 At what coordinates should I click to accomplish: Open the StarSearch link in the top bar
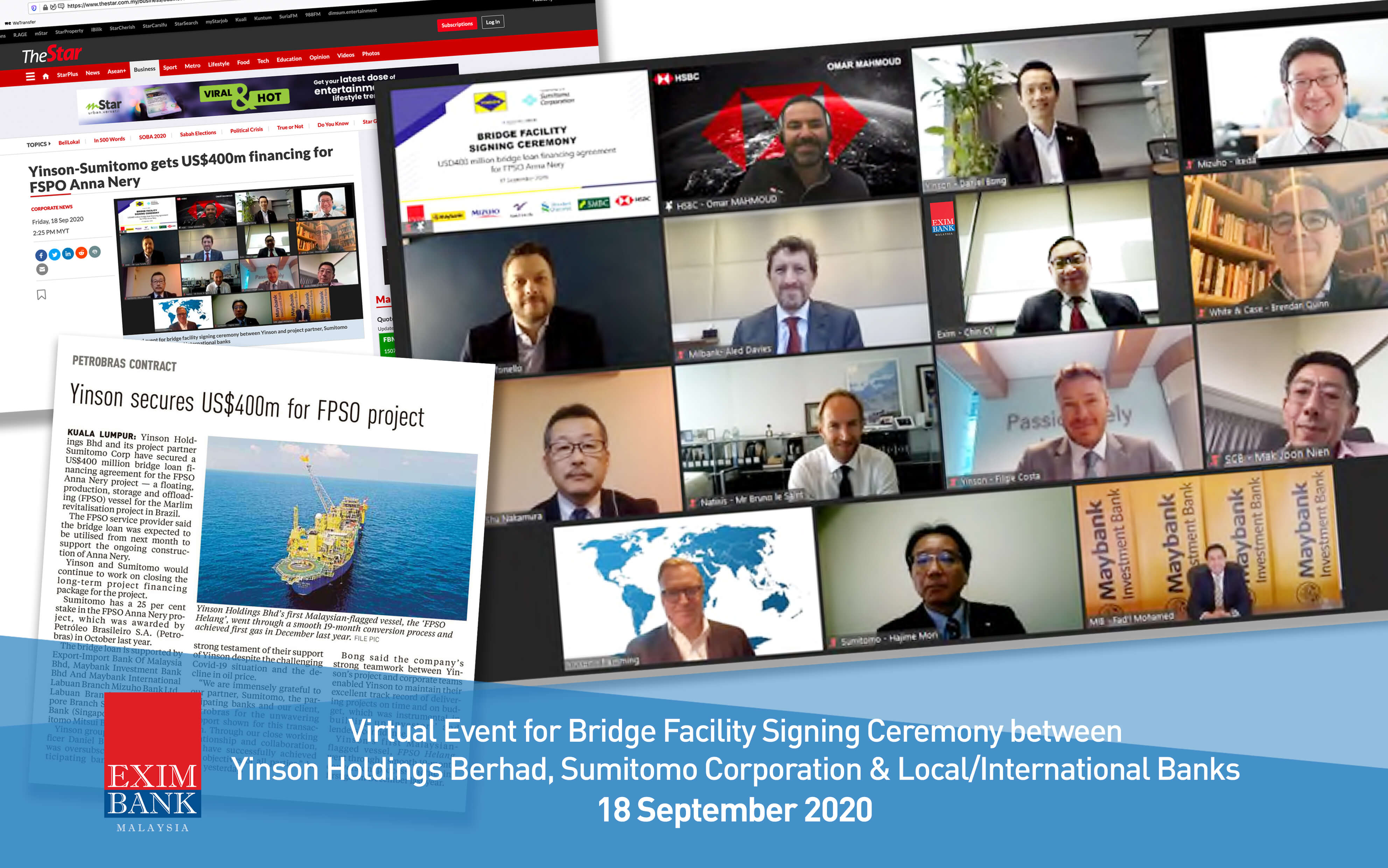186,23
